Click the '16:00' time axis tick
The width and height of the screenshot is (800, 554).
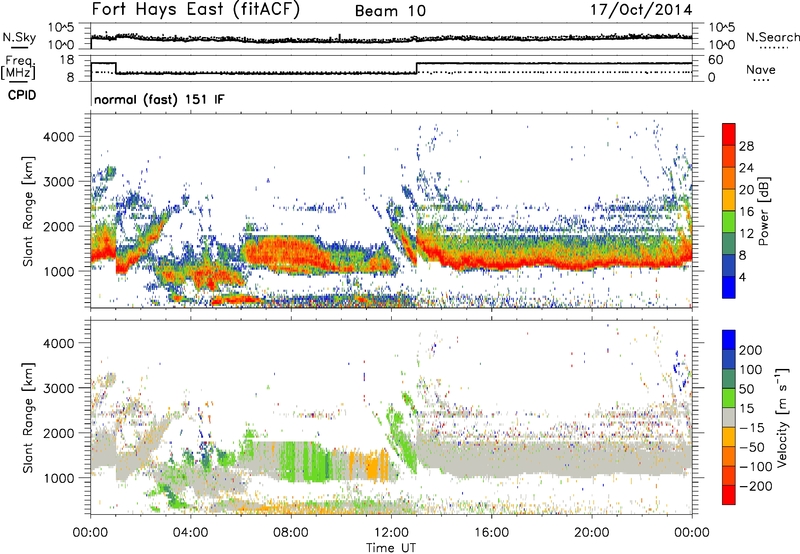[x=491, y=533]
